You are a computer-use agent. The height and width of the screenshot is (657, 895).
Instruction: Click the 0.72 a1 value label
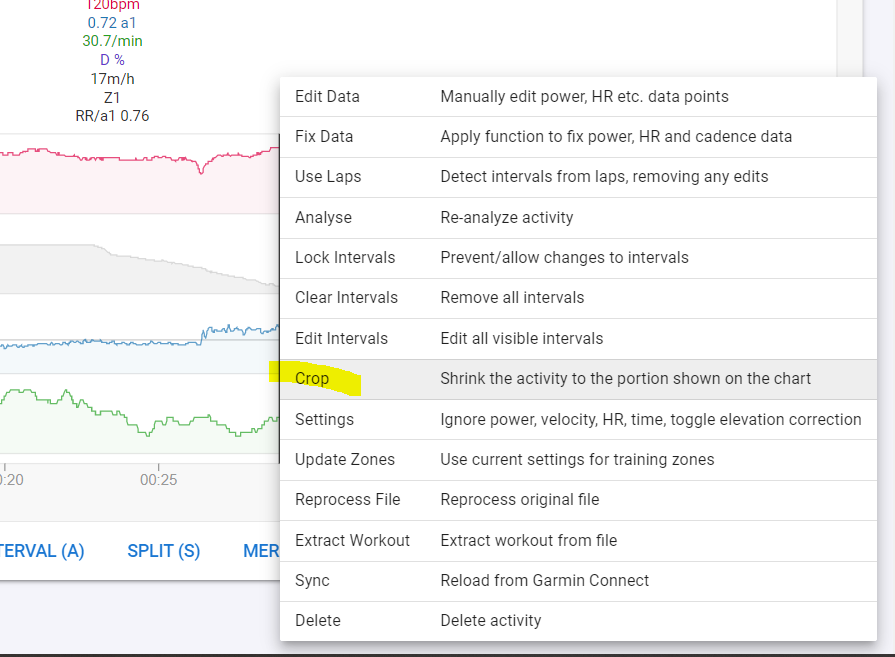point(112,23)
